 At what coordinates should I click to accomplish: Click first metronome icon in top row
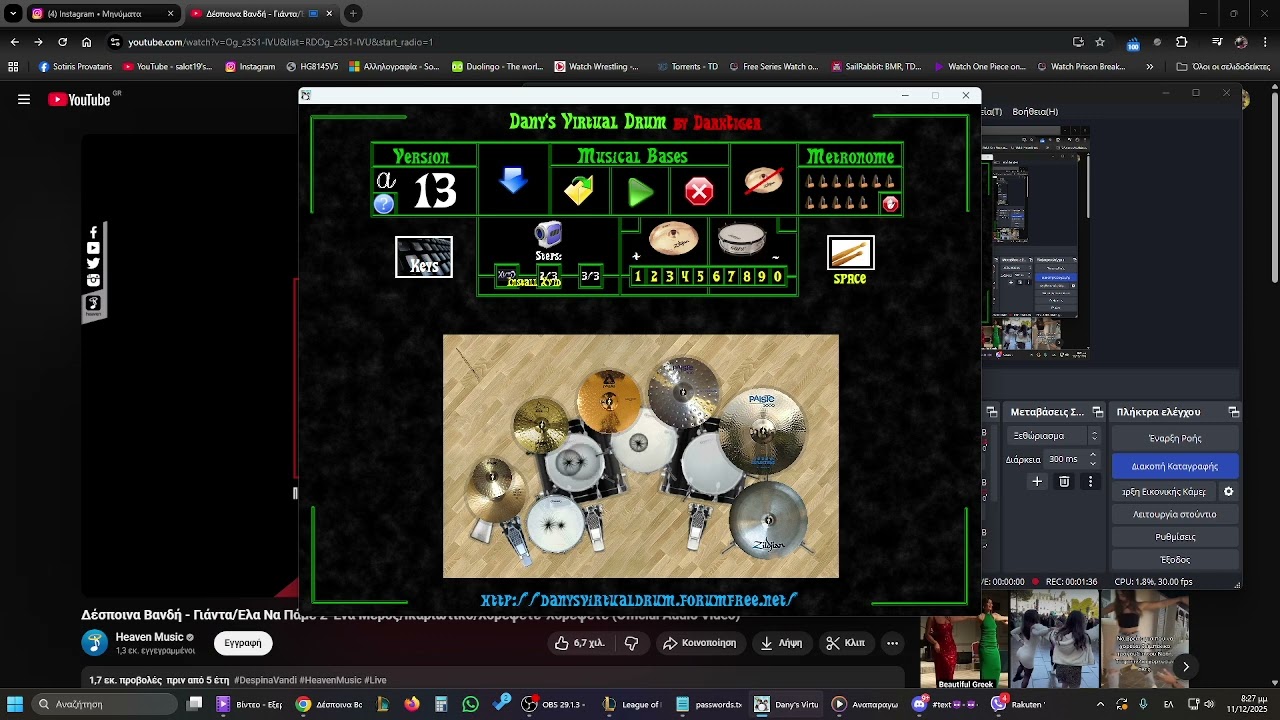[x=811, y=182]
